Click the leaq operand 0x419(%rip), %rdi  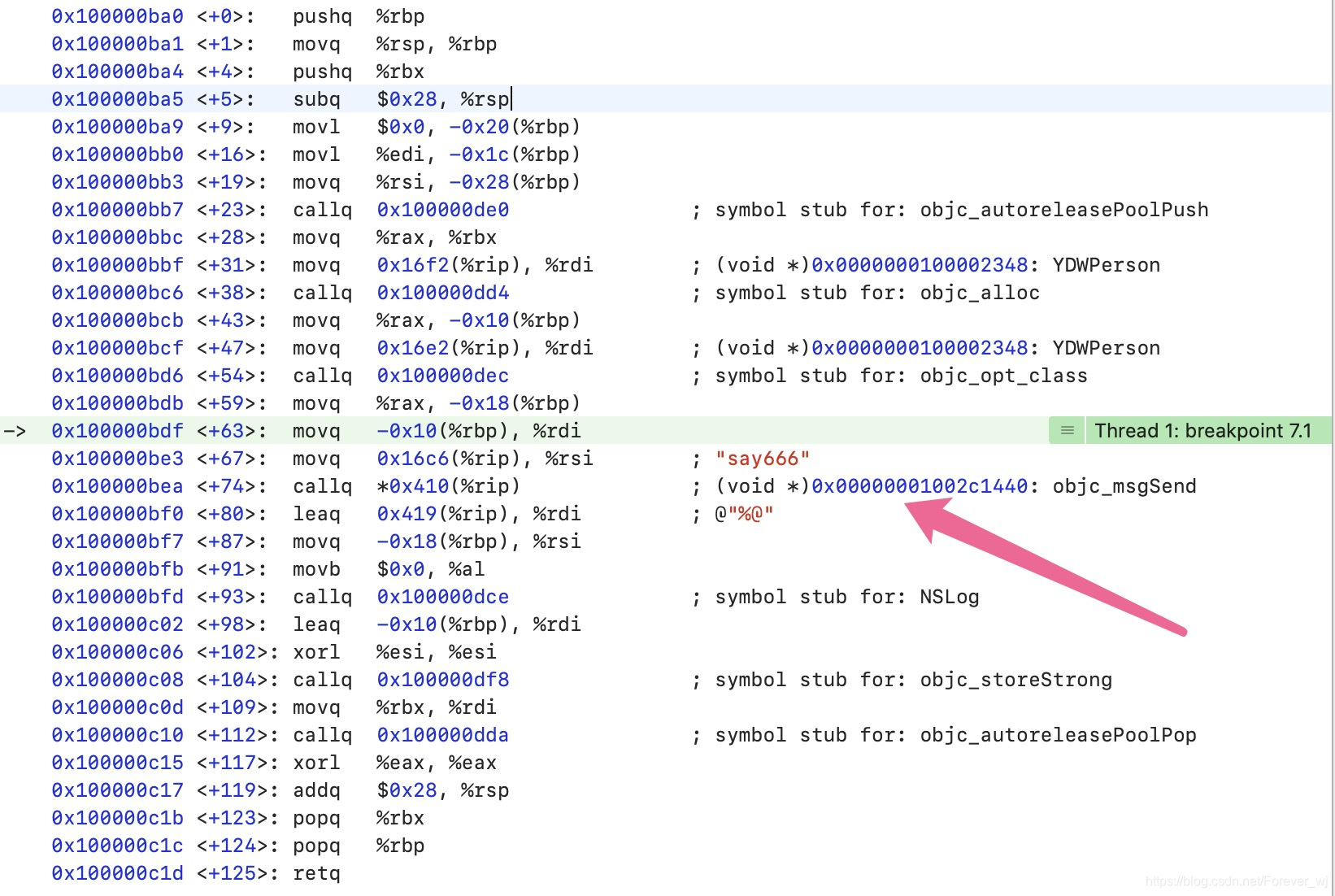[x=478, y=514]
